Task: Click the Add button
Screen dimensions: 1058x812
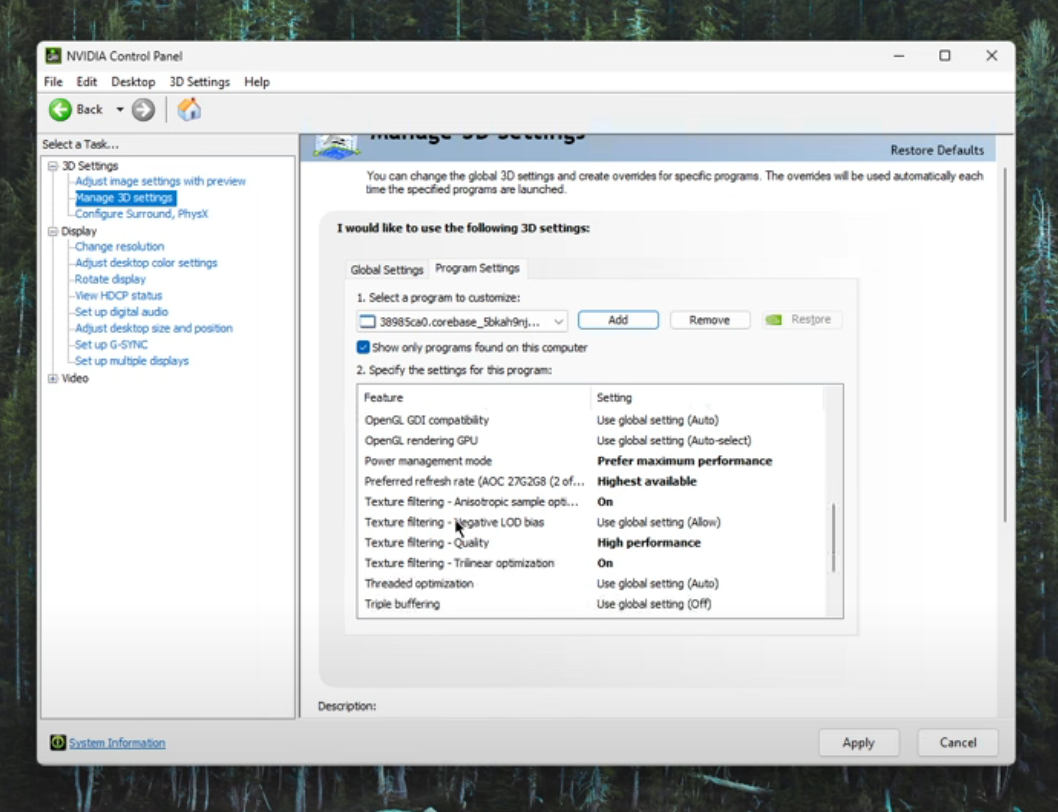Action: click(x=618, y=320)
